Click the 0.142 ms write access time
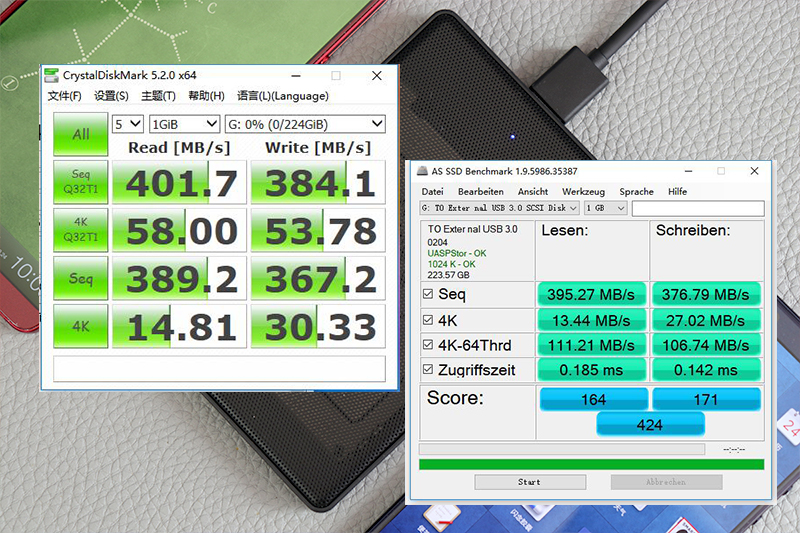This screenshot has height=533, width=800. [x=706, y=370]
